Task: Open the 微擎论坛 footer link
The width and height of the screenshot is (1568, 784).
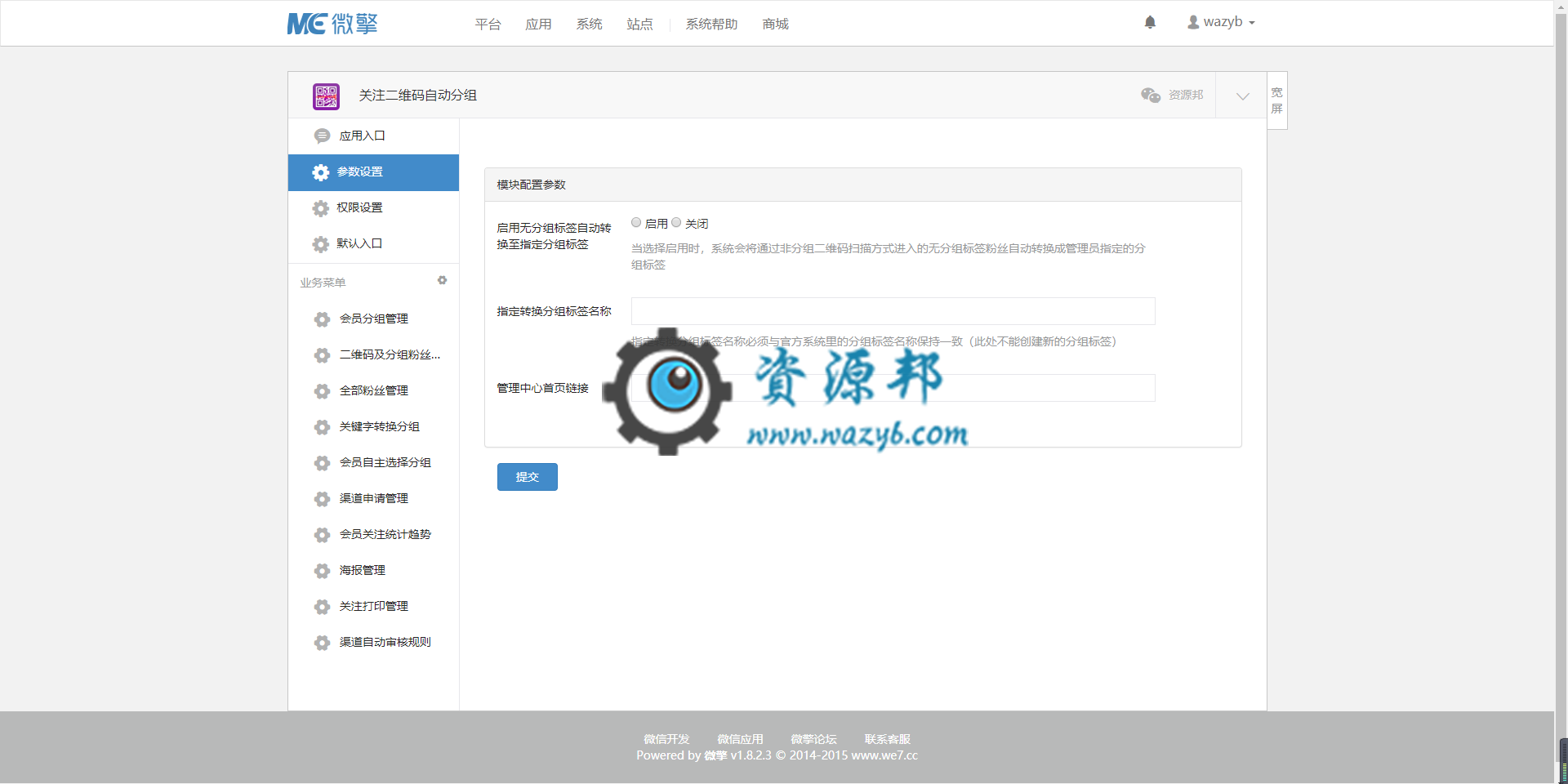Action: pyautogui.click(x=813, y=739)
